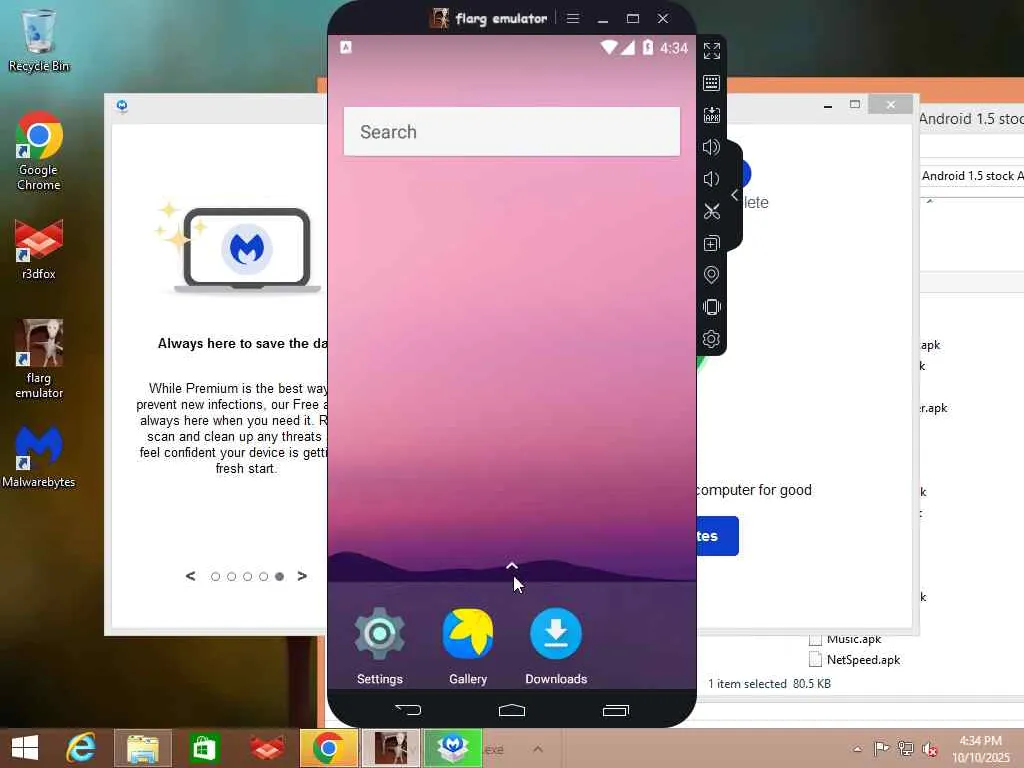The height and width of the screenshot is (768, 1024).
Task: Click the install APK sidebar icon
Action: coord(711,115)
